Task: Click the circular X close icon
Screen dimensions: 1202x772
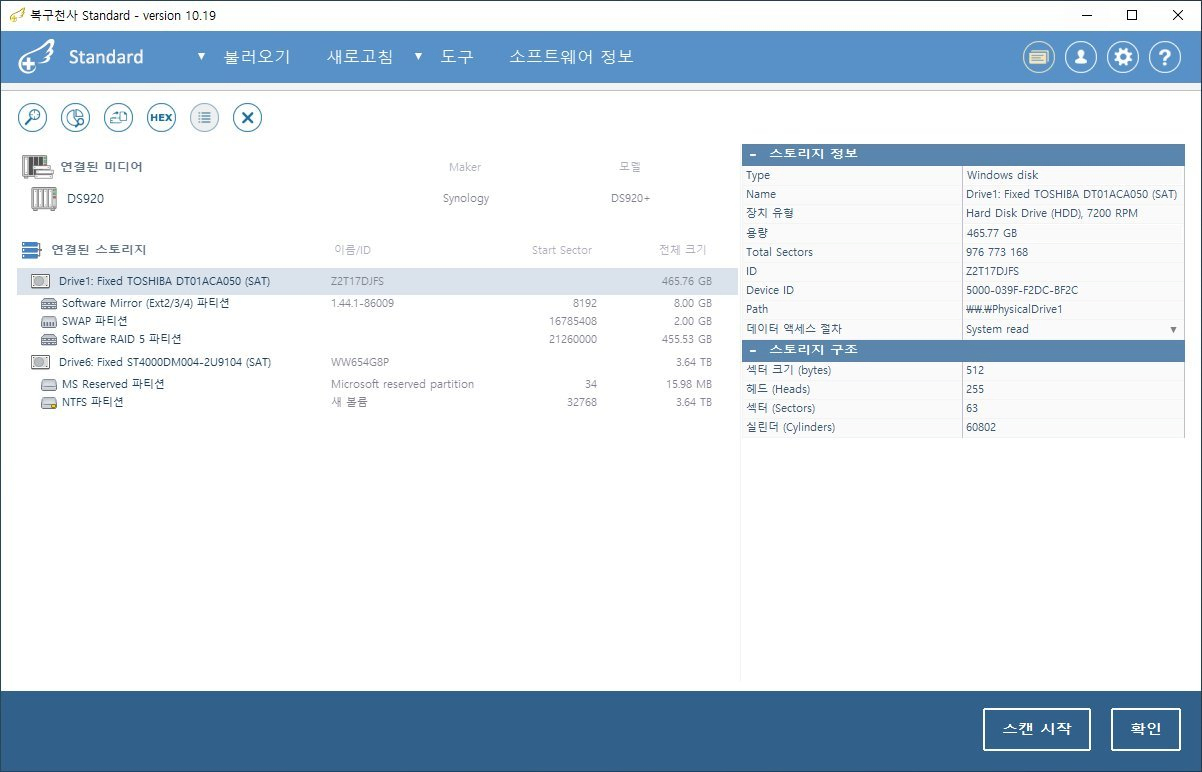Action: point(248,117)
